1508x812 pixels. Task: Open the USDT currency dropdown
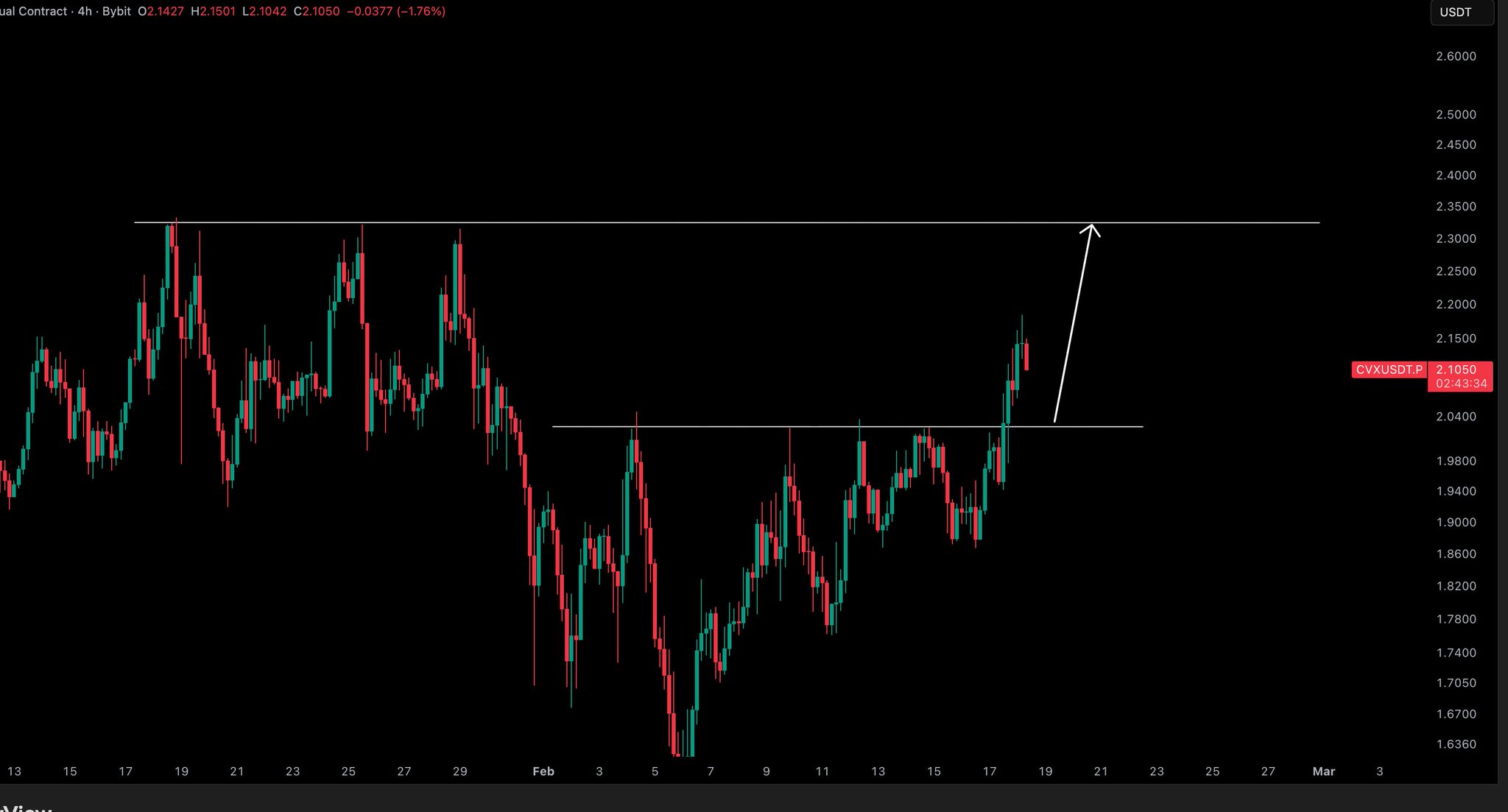pos(1461,13)
